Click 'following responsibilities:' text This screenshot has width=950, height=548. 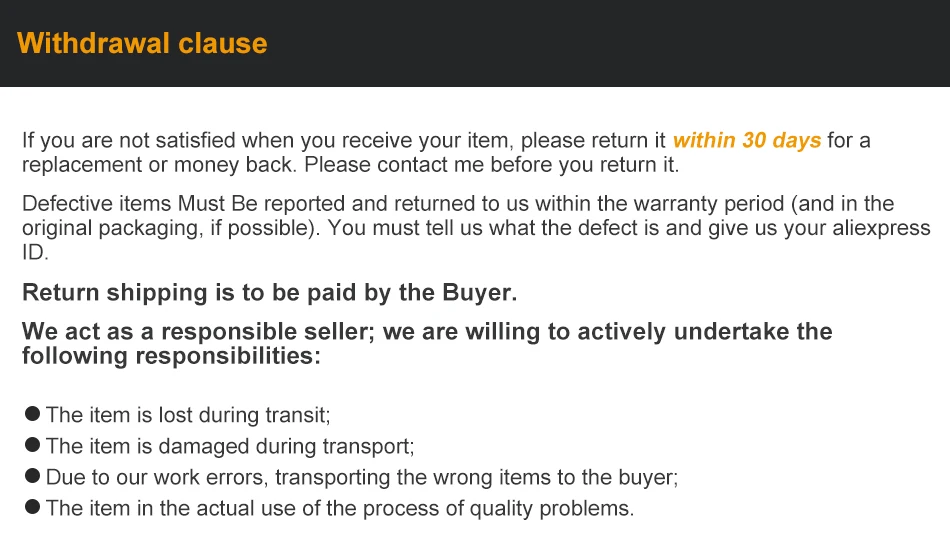tap(171, 356)
